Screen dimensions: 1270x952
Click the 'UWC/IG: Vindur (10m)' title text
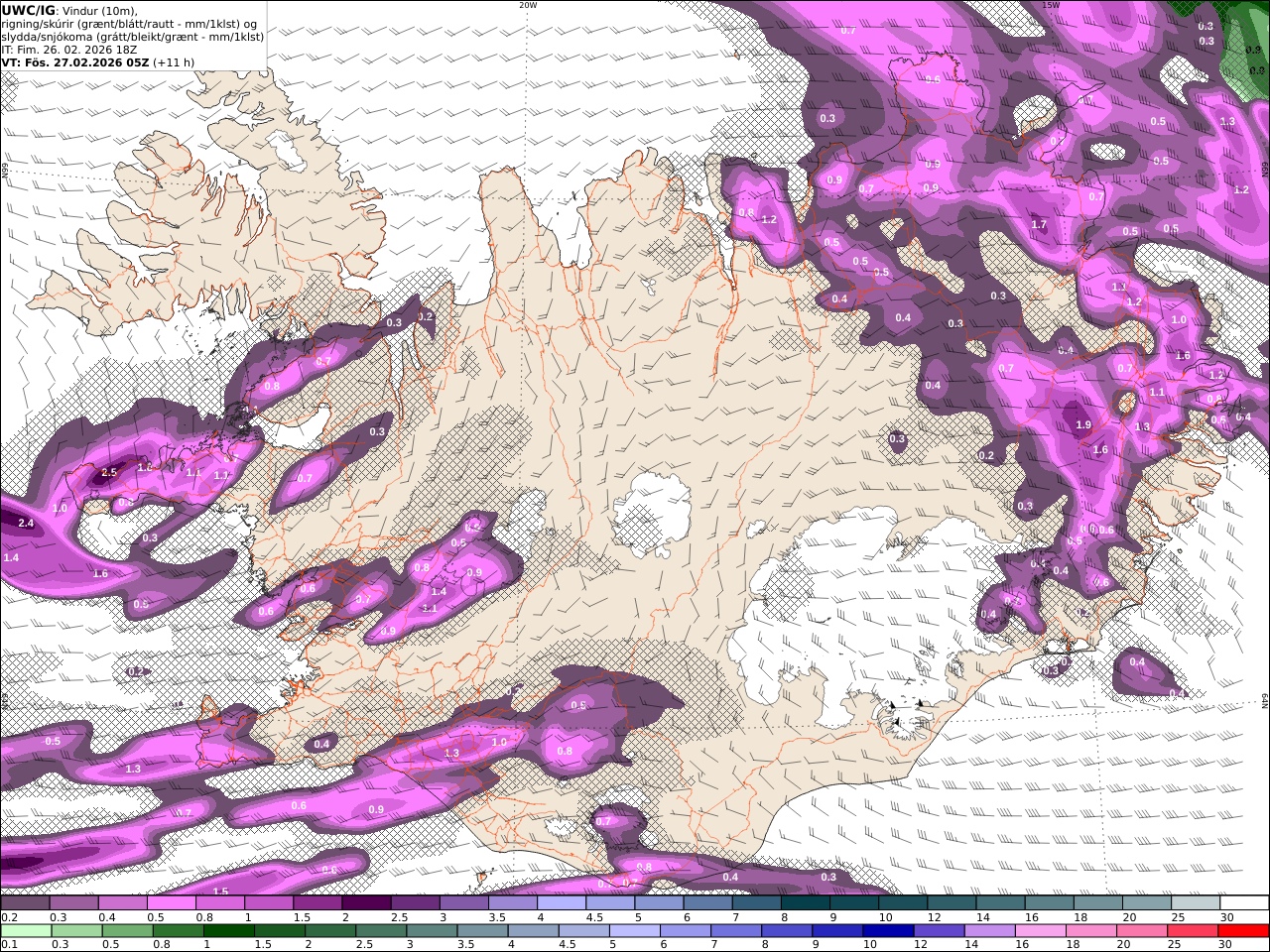click(69, 10)
